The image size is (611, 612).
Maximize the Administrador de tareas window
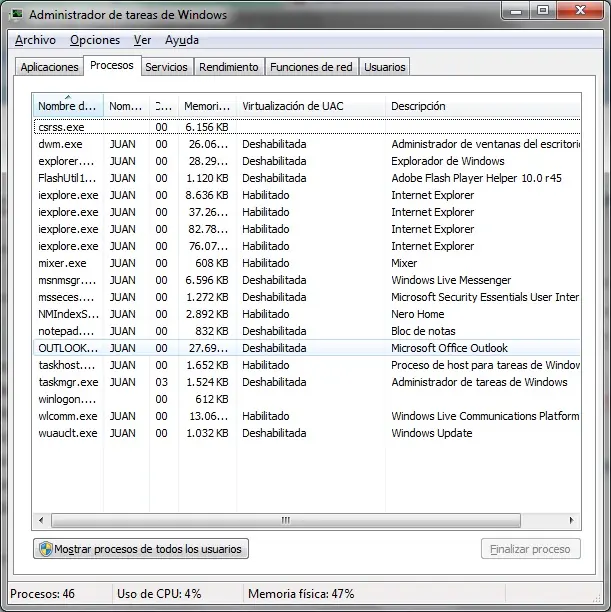[543, 11]
